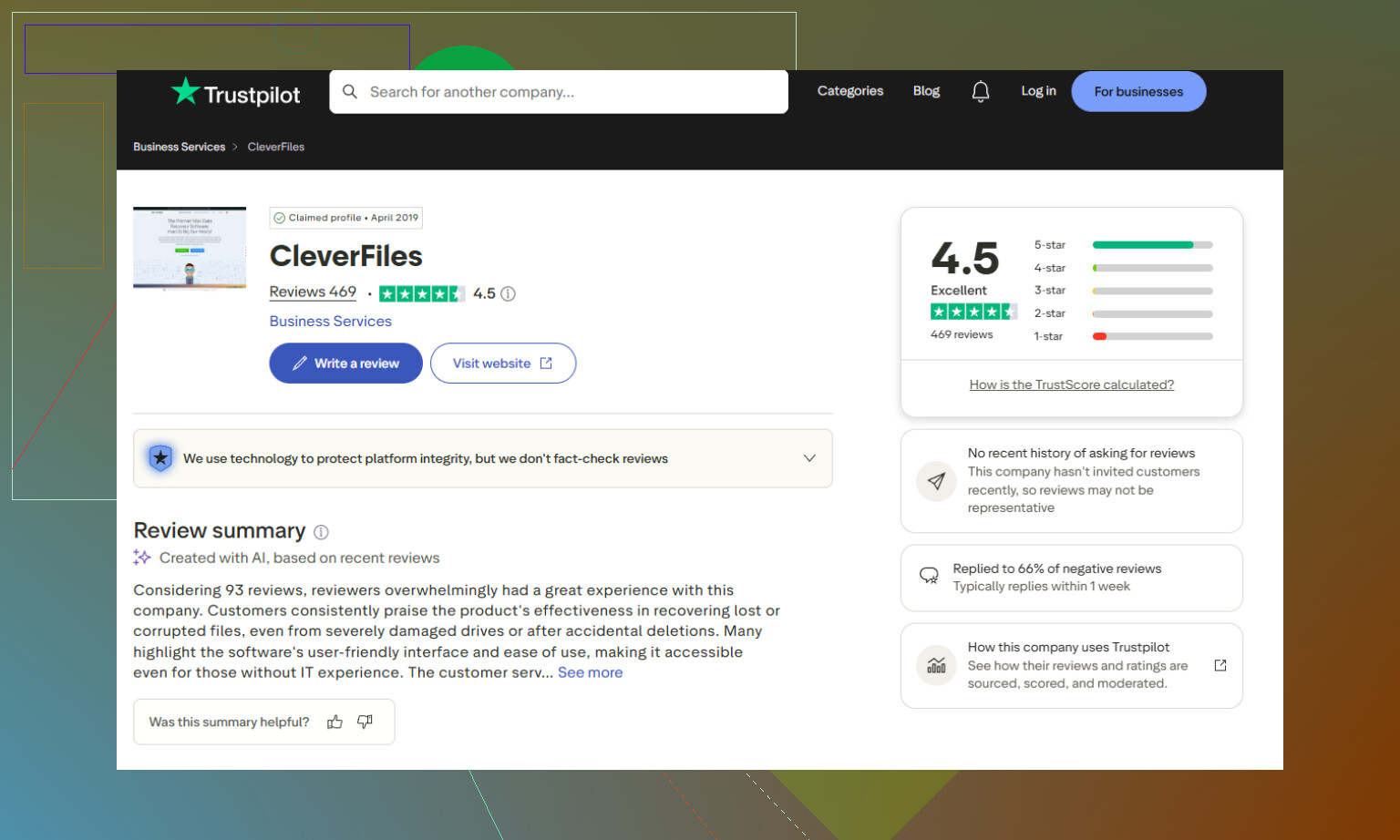Screen dimensions: 1400x840
Task: Click the TrustScore info icon beside 4.5
Action: [509, 293]
